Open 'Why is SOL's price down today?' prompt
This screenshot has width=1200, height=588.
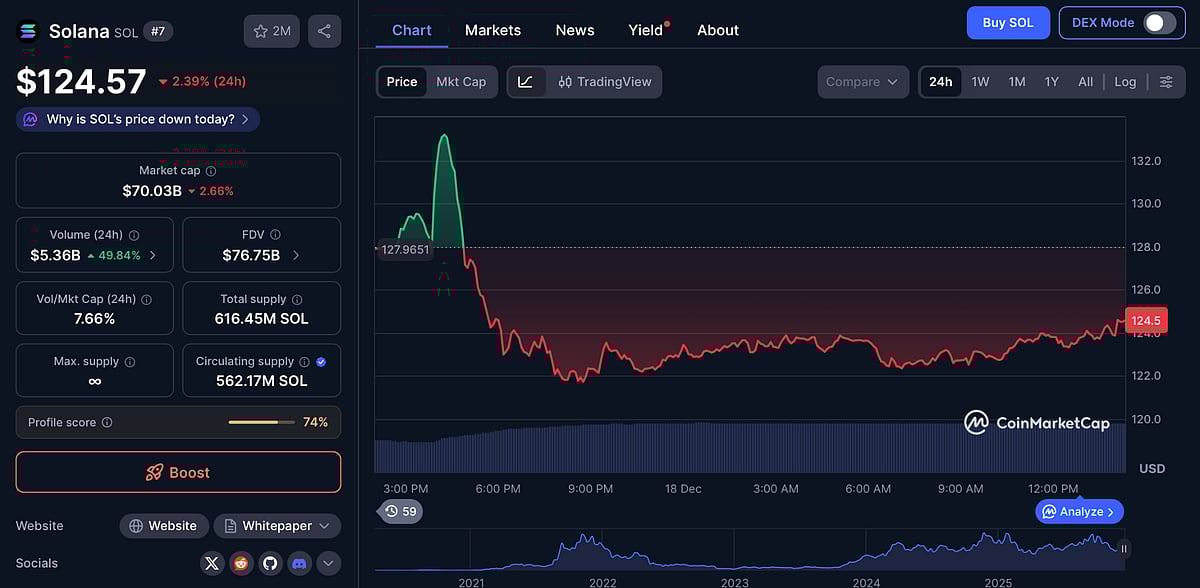tap(136, 118)
